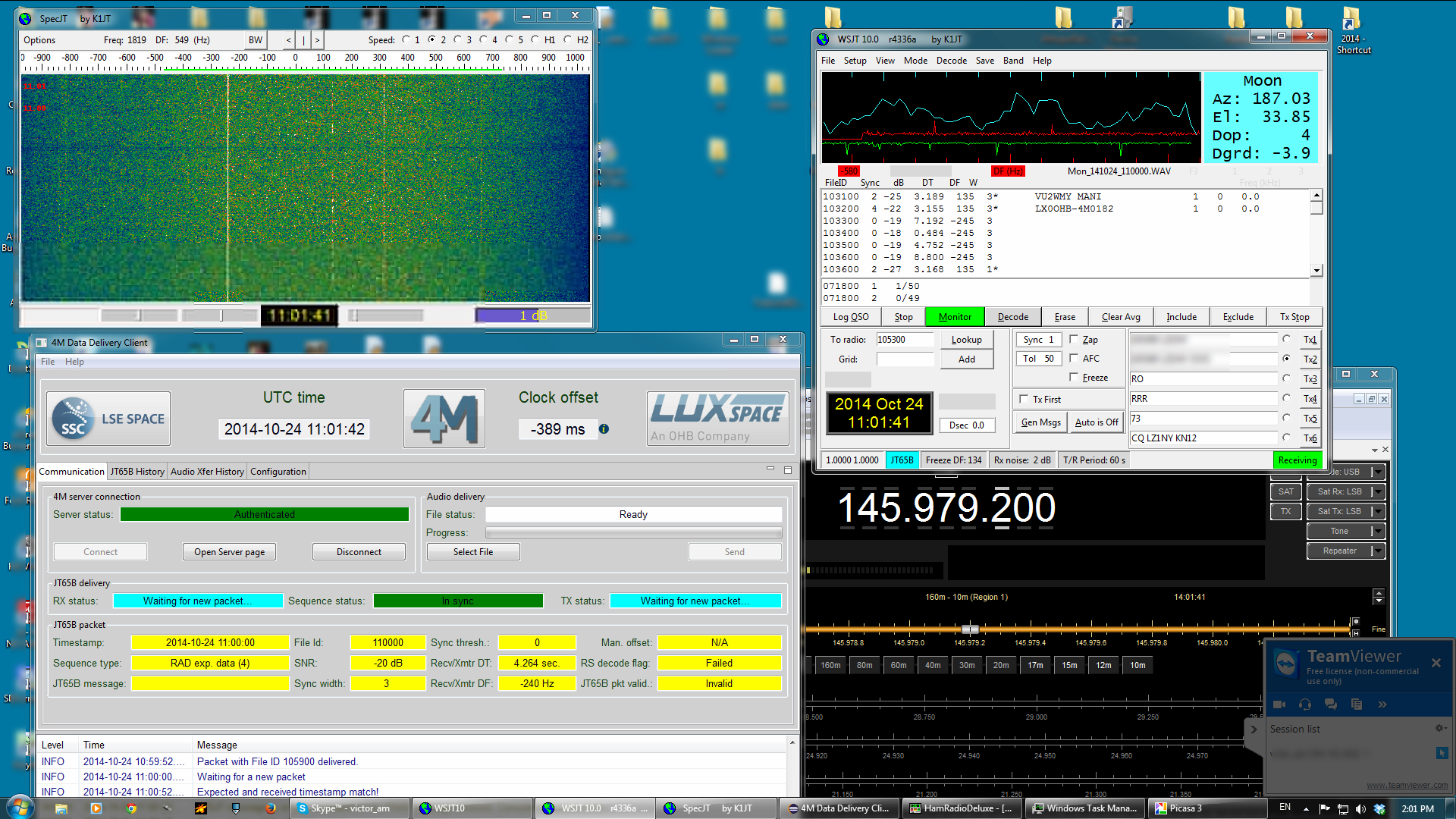Viewport: 1456px width, 819px height.
Task: Click Firefox icon in taskbar
Action: (271, 808)
